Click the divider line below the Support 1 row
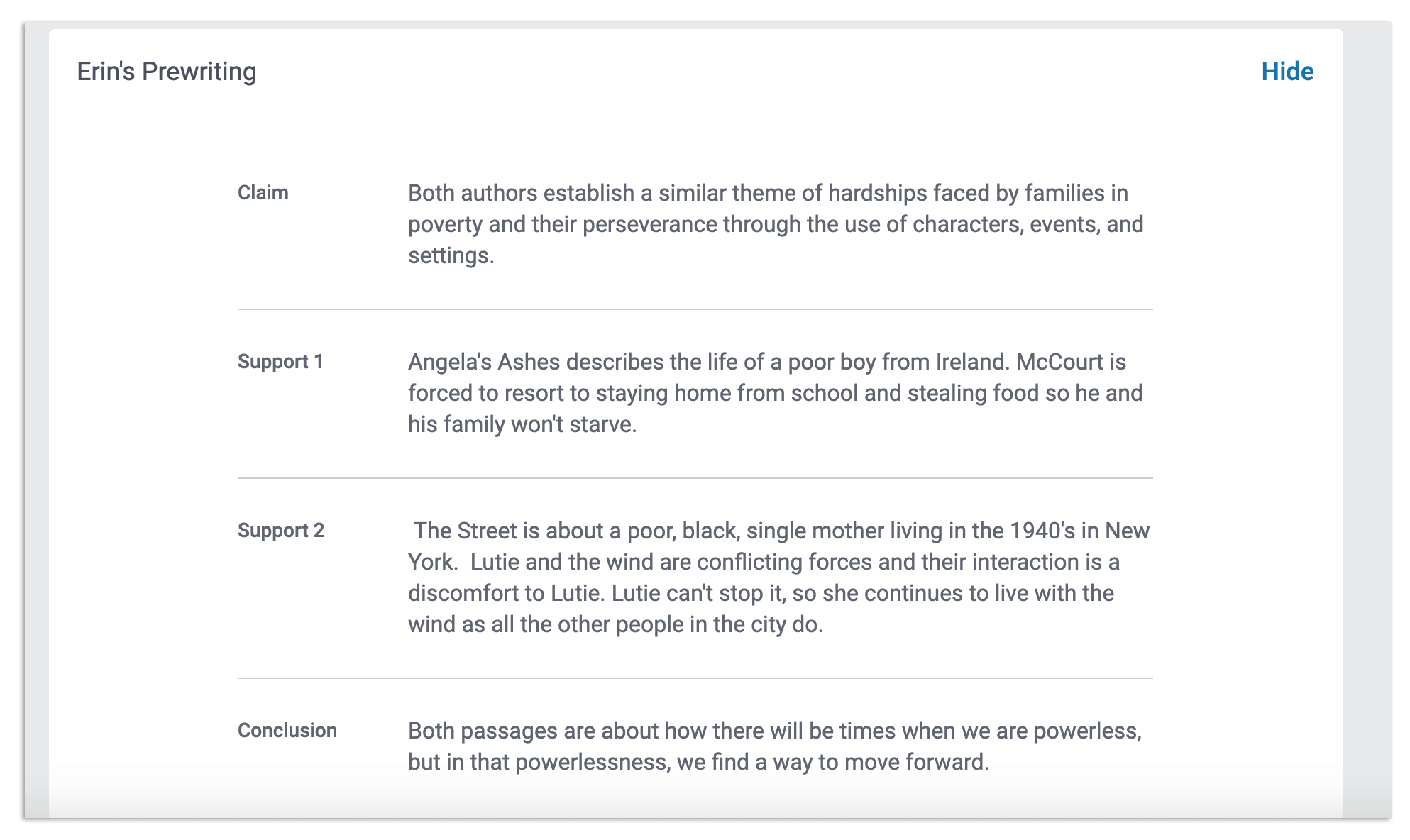 [x=695, y=478]
